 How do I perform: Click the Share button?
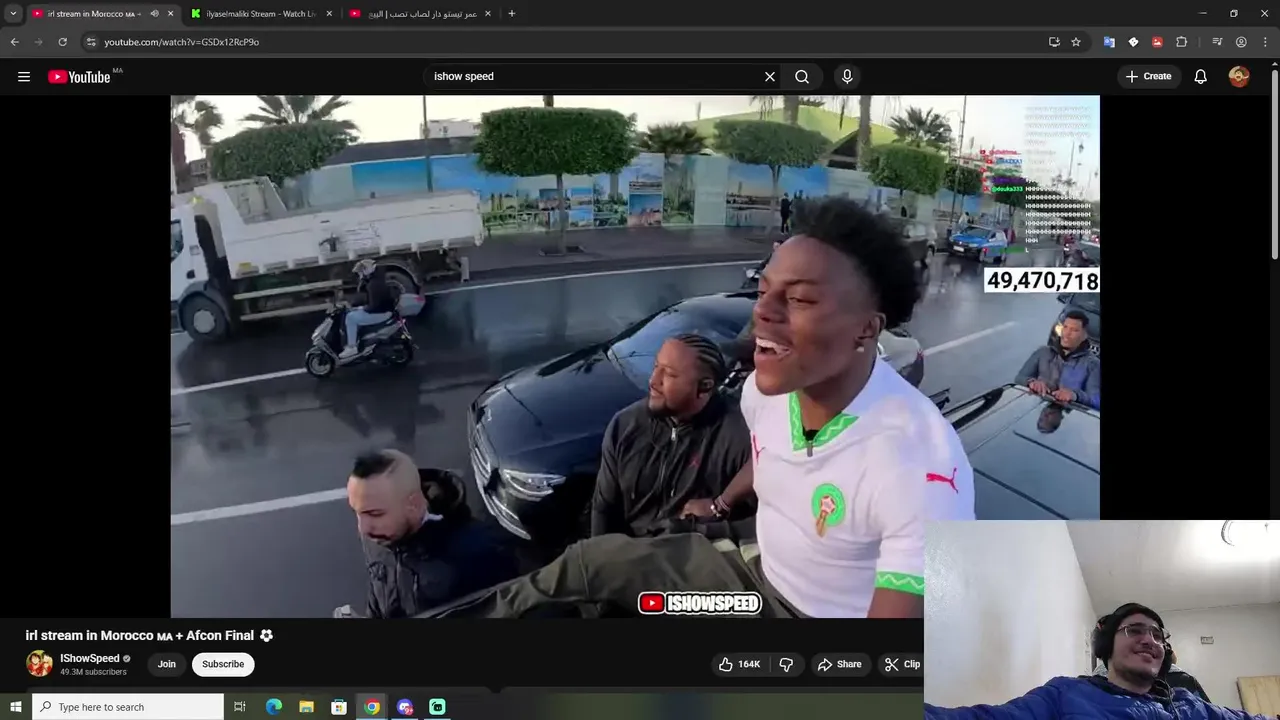[x=839, y=664]
